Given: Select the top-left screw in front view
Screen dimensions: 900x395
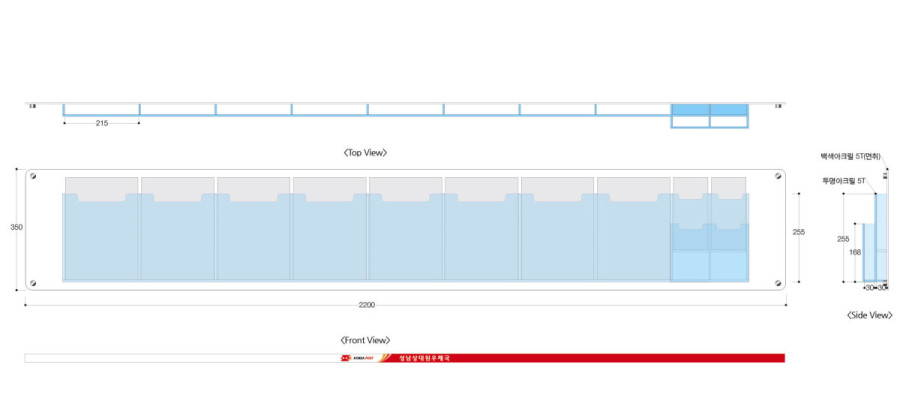Looking at the screenshot, I should coord(33,176).
